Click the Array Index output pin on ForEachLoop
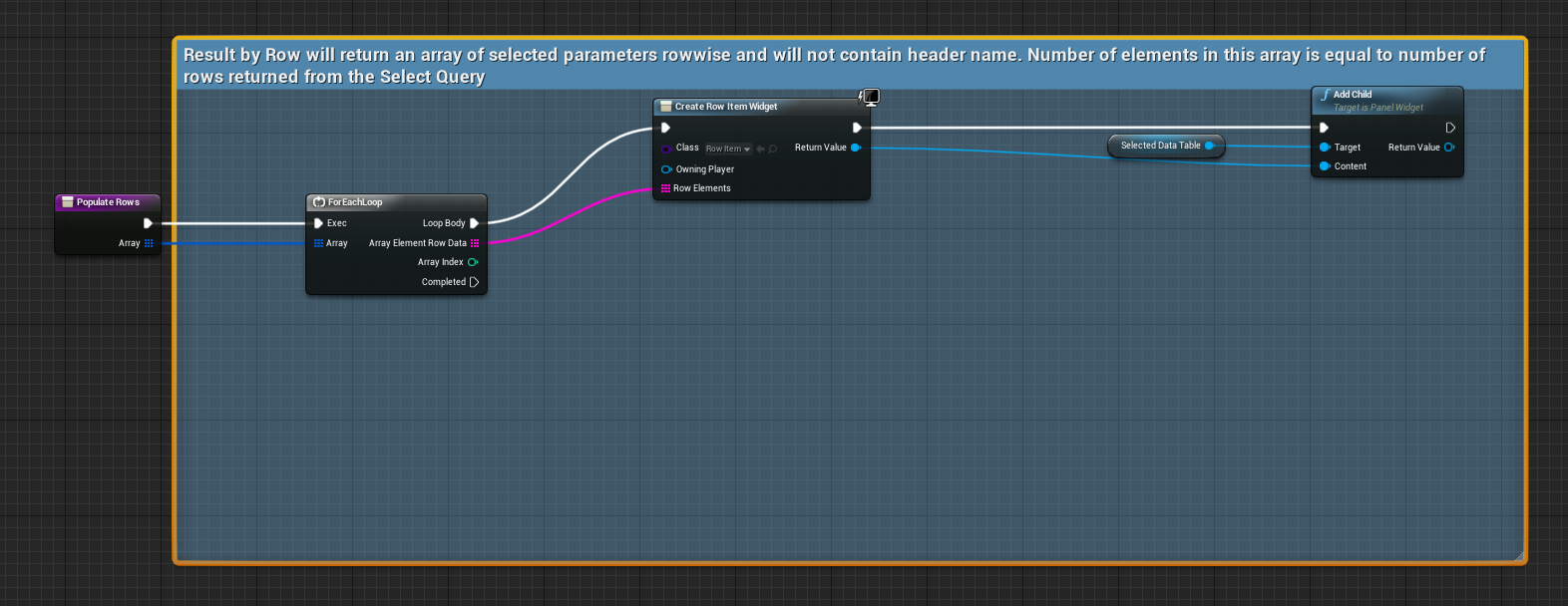 pos(473,262)
